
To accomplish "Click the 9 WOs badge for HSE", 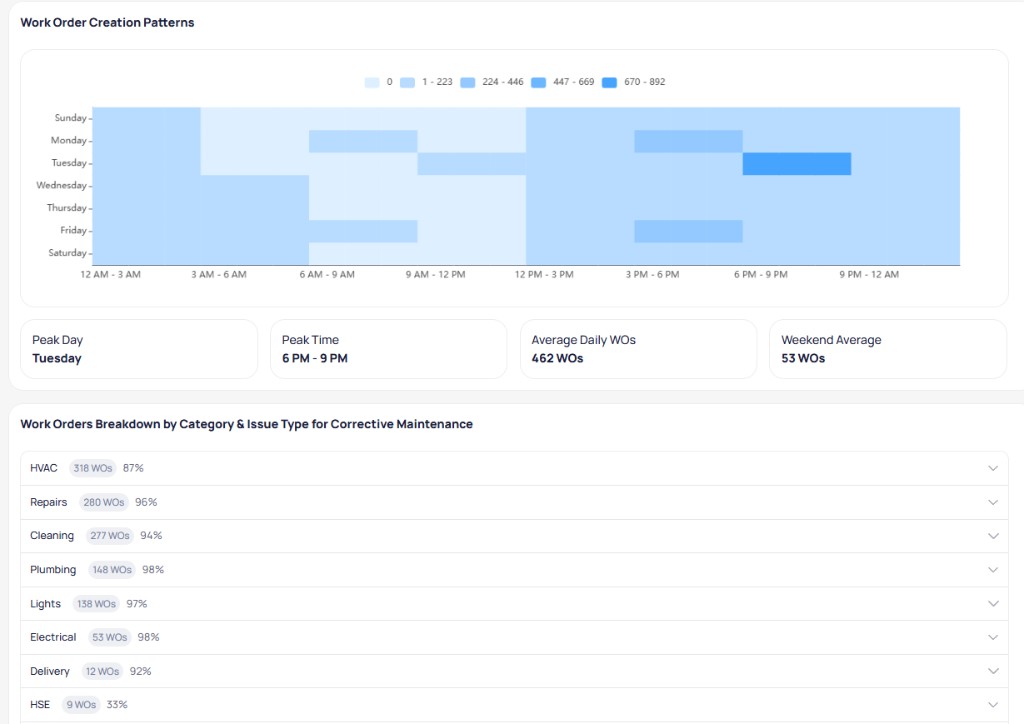I will [81, 704].
